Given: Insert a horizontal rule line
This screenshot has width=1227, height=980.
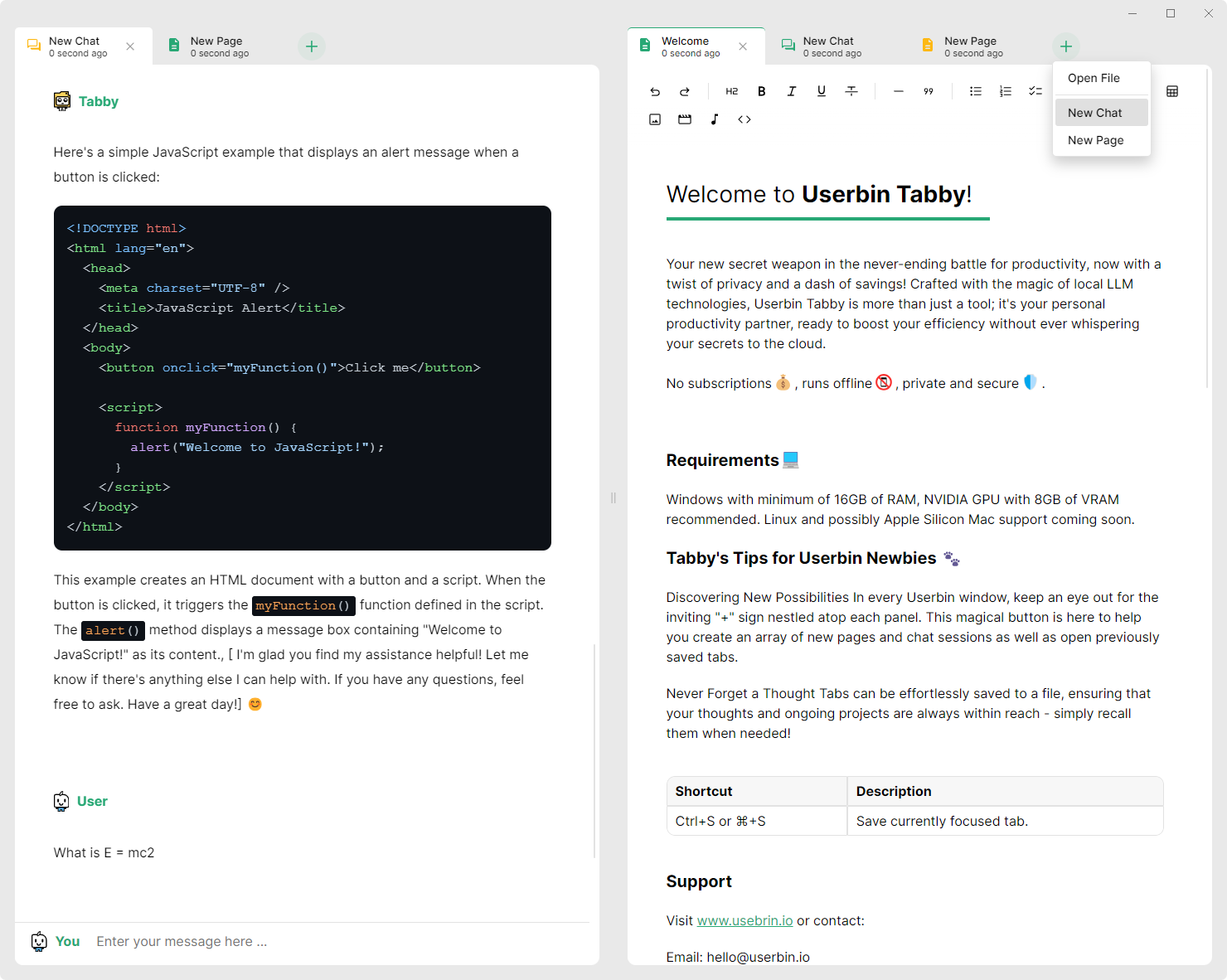Looking at the screenshot, I should pos(899,91).
